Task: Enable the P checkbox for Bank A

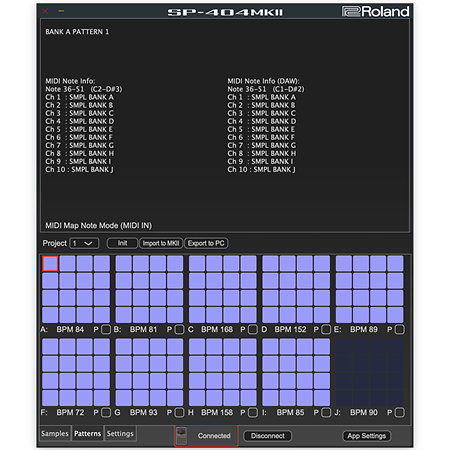Action: 106,329
